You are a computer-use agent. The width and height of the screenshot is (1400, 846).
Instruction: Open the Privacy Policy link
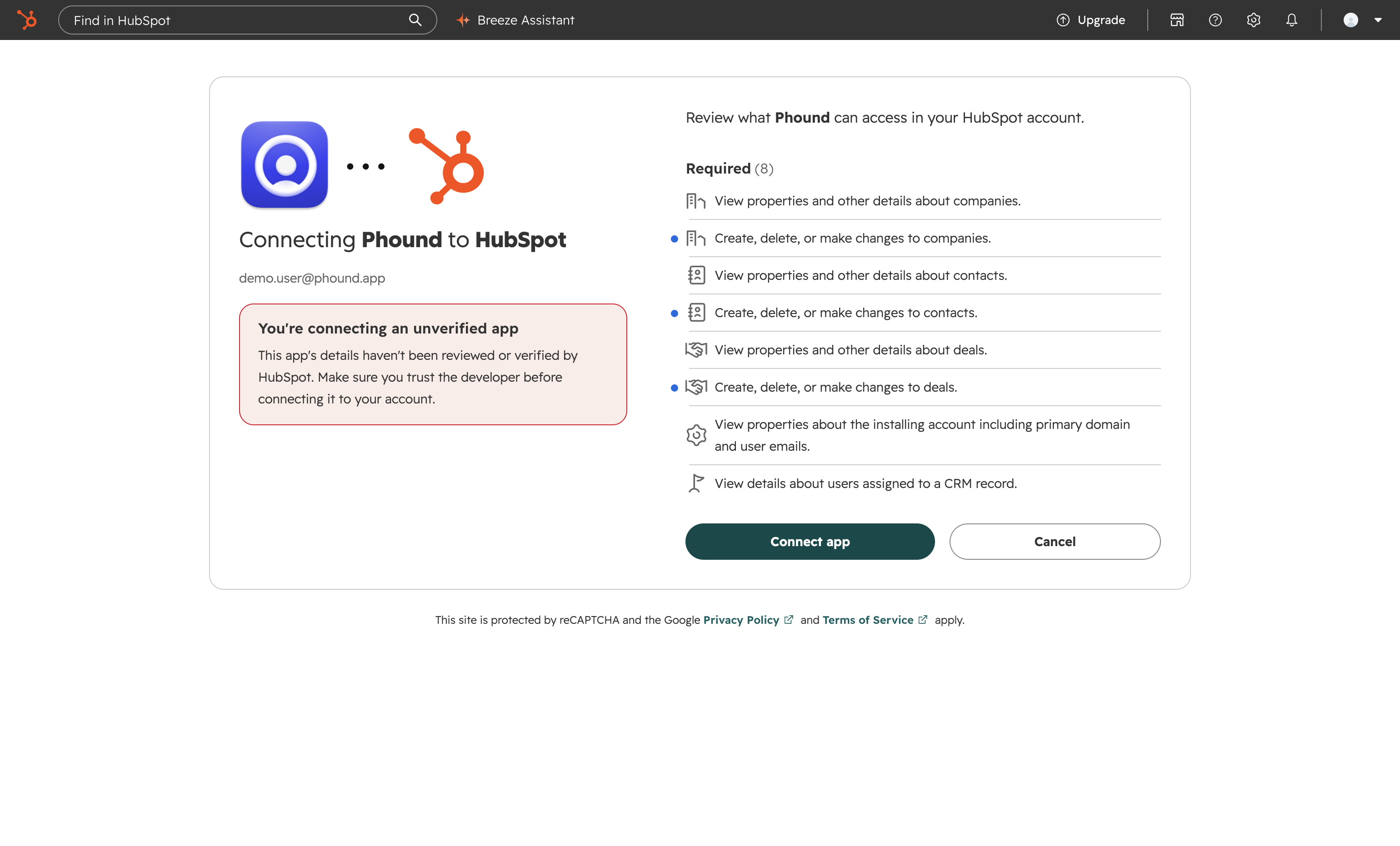pyautogui.click(x=741, y=619)
